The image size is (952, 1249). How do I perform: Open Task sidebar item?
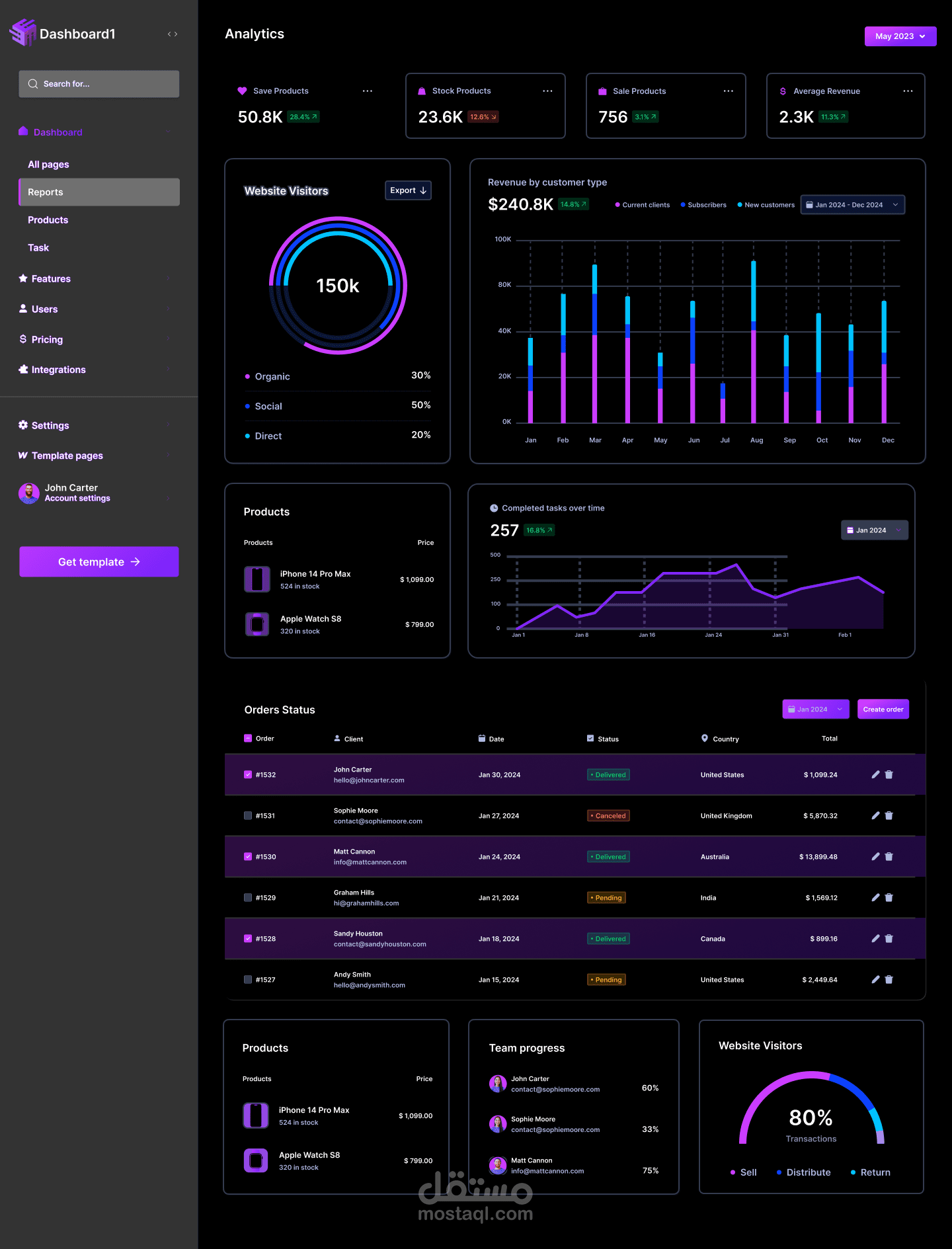[x=38, y=247]
